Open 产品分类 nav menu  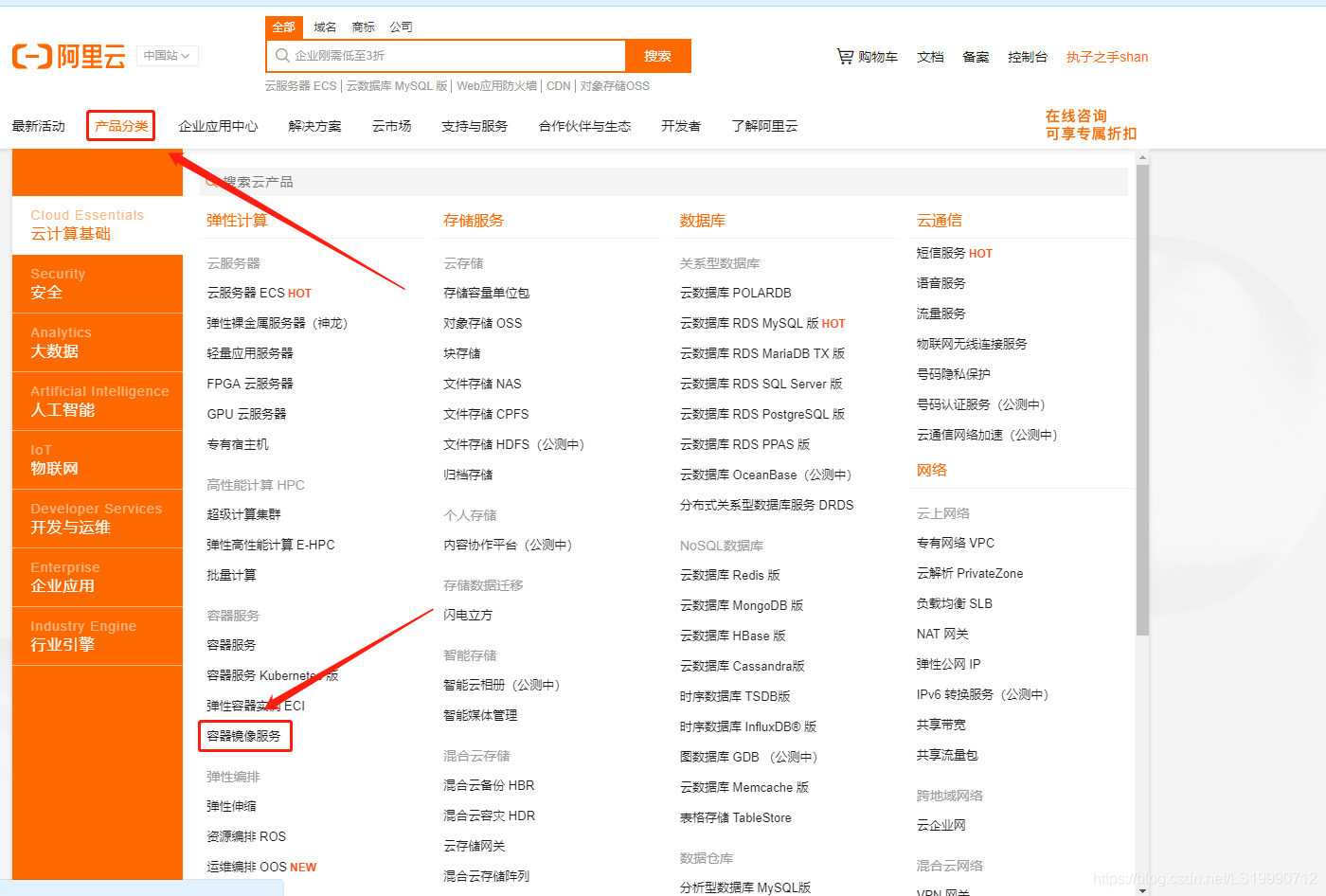tap(121, 126)
